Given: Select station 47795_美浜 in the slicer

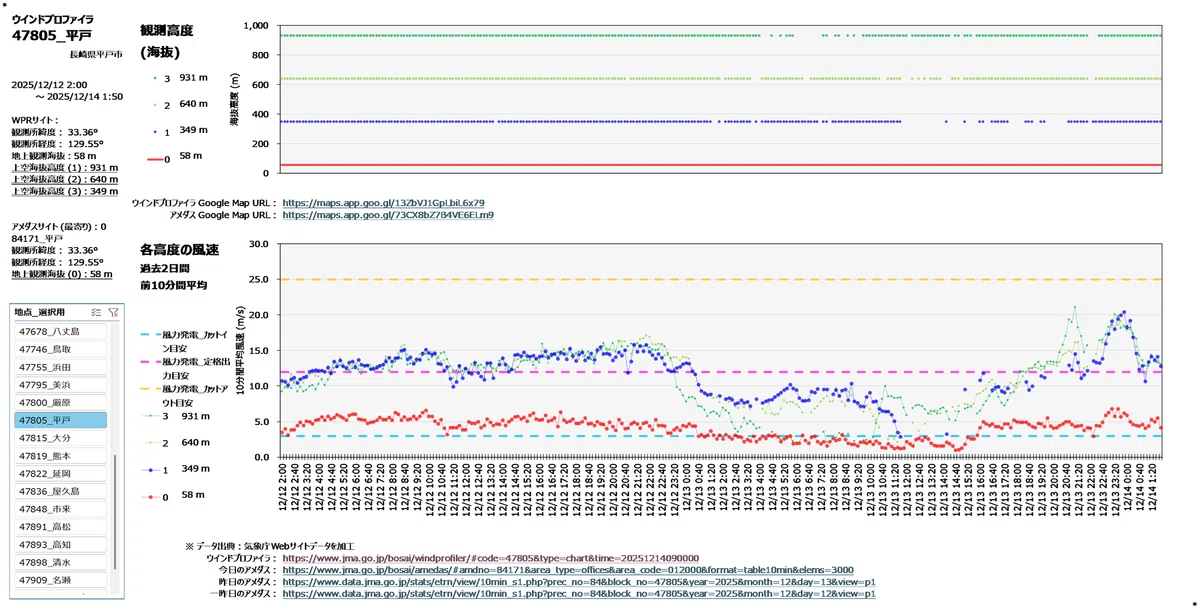Looking at the screenshot, I should tap(60, 385).
